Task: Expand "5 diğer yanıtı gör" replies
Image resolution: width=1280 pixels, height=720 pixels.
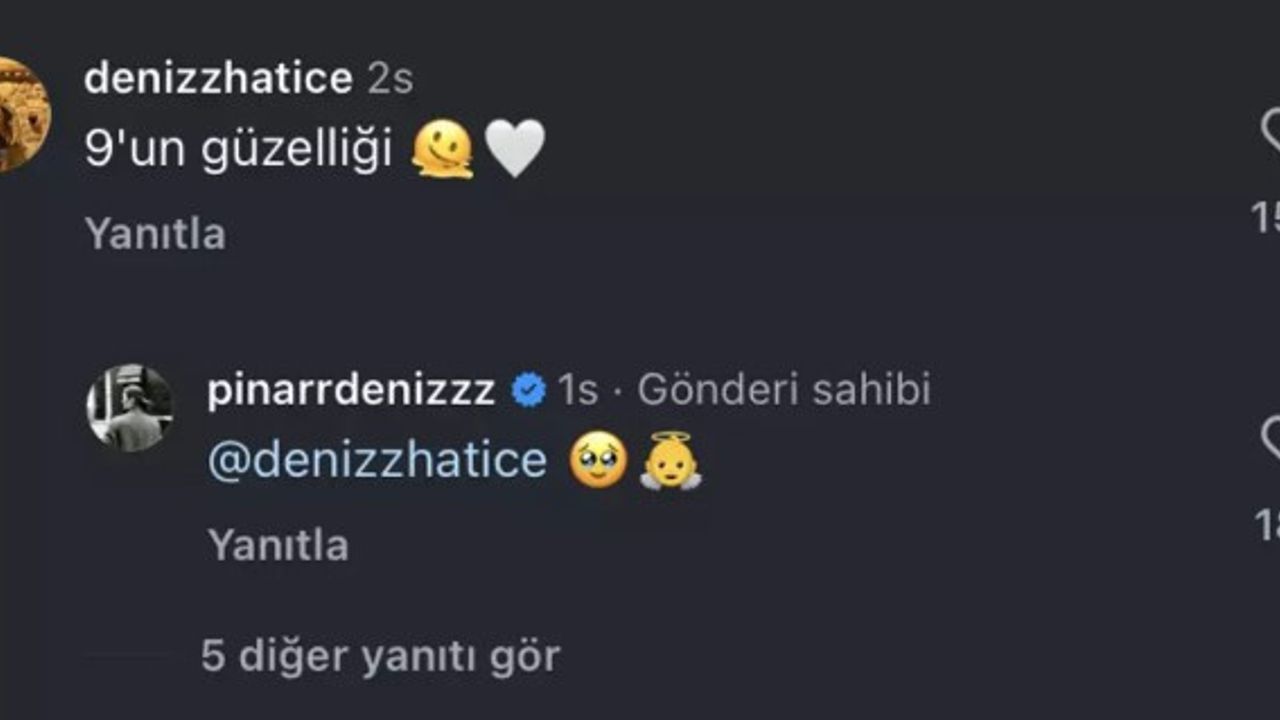Action: [x=380, y=657]
